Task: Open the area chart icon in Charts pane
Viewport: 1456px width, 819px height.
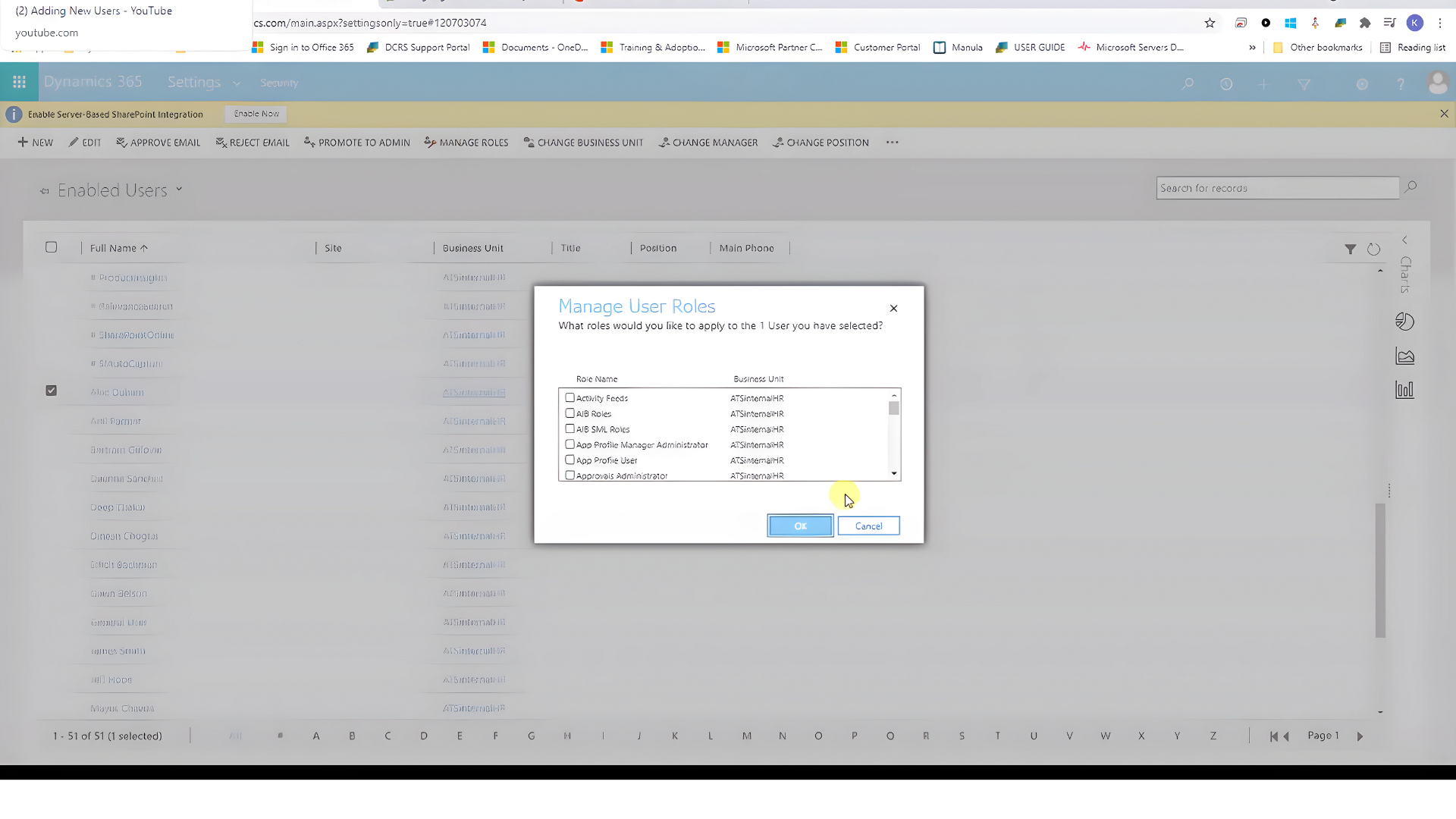Action: (1405, 356)
